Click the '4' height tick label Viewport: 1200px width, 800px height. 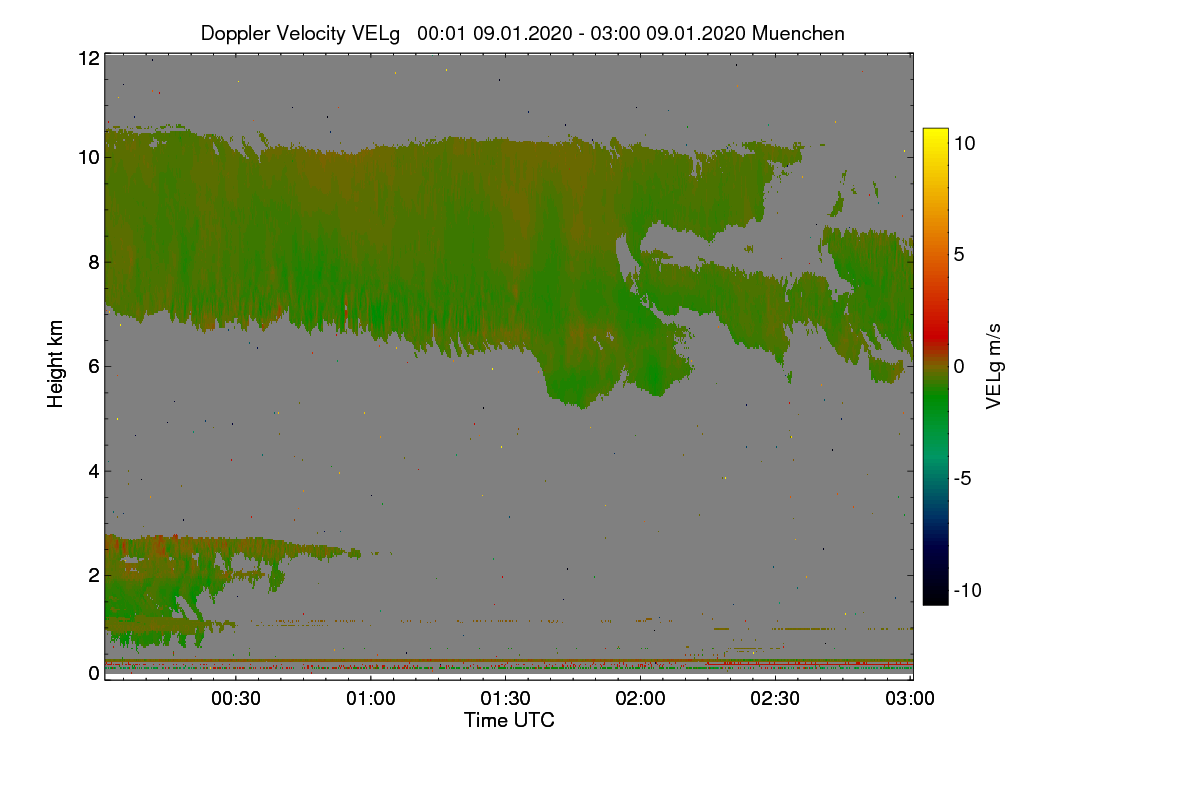(x=93, y=470)
